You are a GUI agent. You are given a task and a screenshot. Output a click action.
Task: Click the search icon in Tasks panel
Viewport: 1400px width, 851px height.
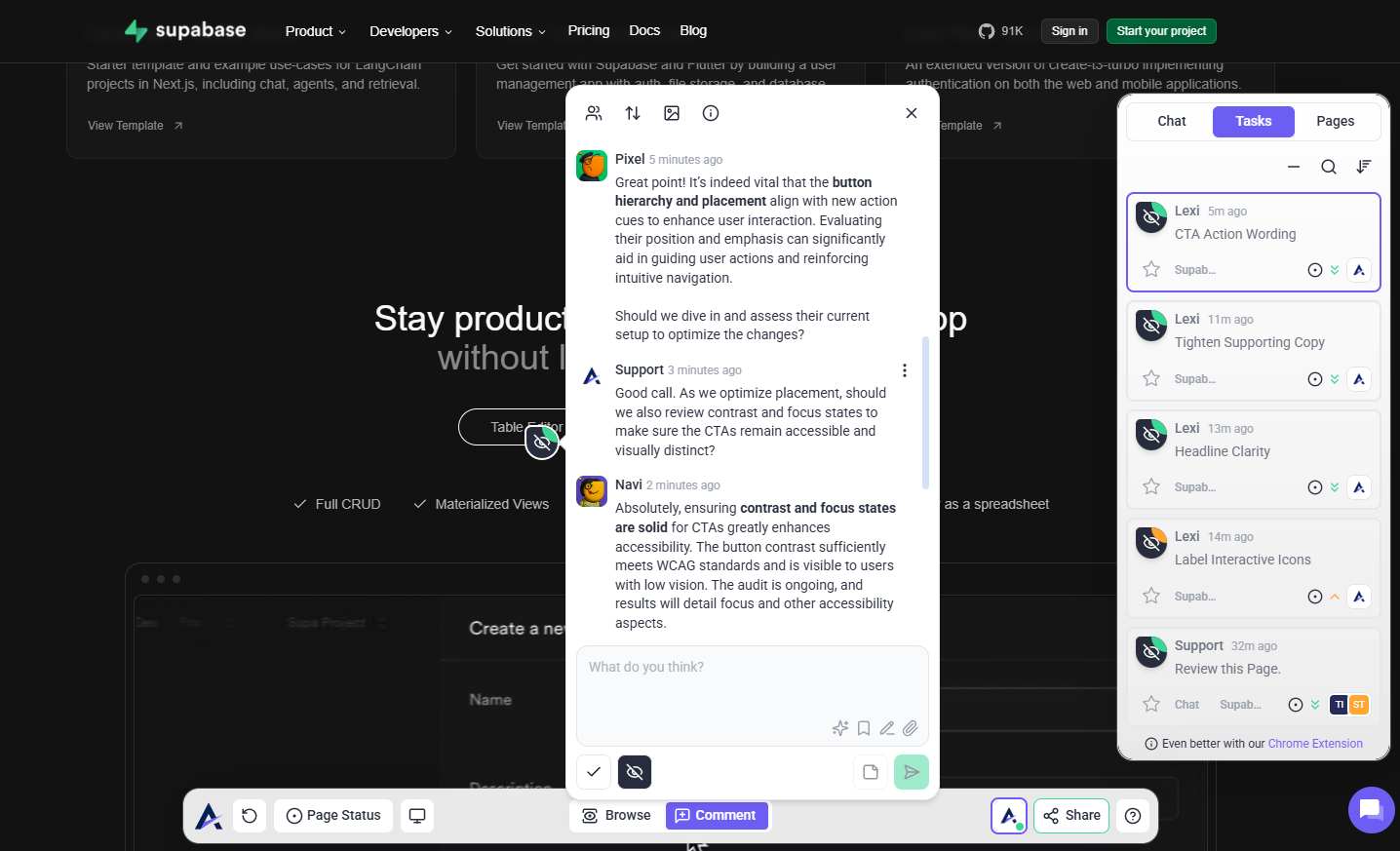coord(1328,167)
